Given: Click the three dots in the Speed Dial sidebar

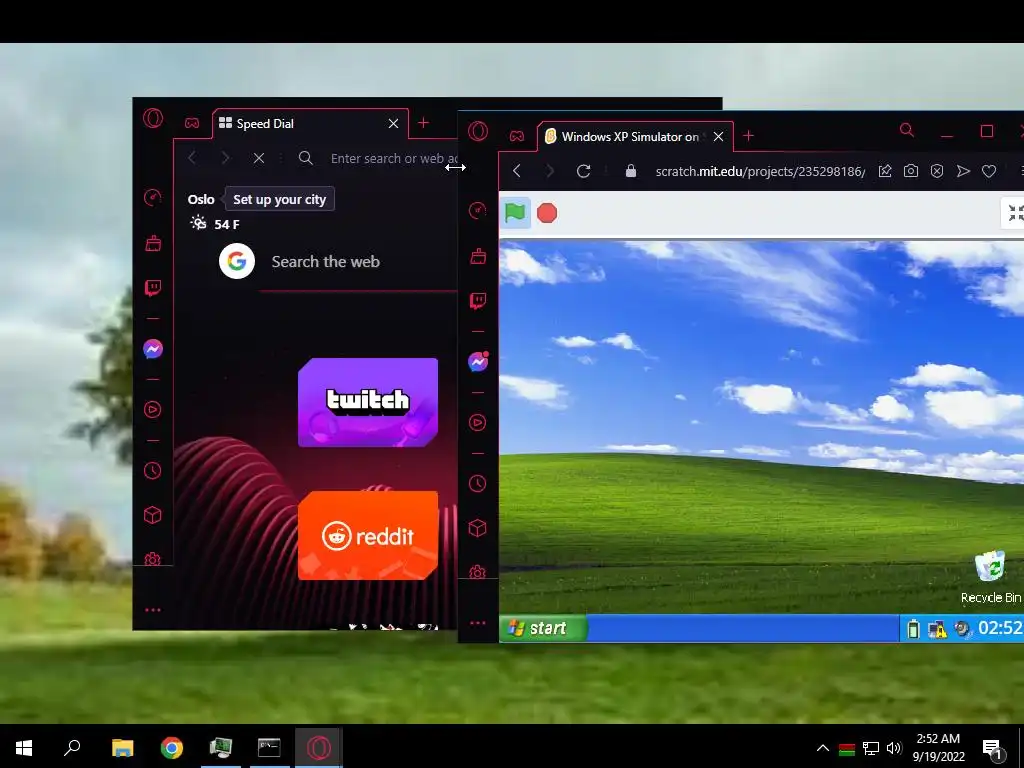Looking at the screenshot, I should (x=152, y=610).
